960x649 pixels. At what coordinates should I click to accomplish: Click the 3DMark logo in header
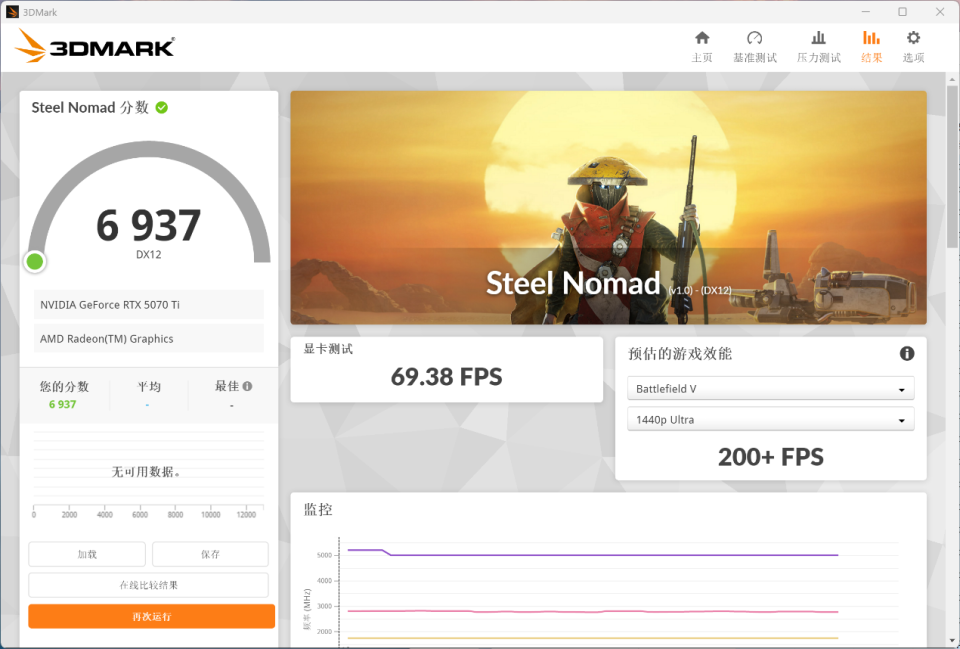tap(95, 46)
